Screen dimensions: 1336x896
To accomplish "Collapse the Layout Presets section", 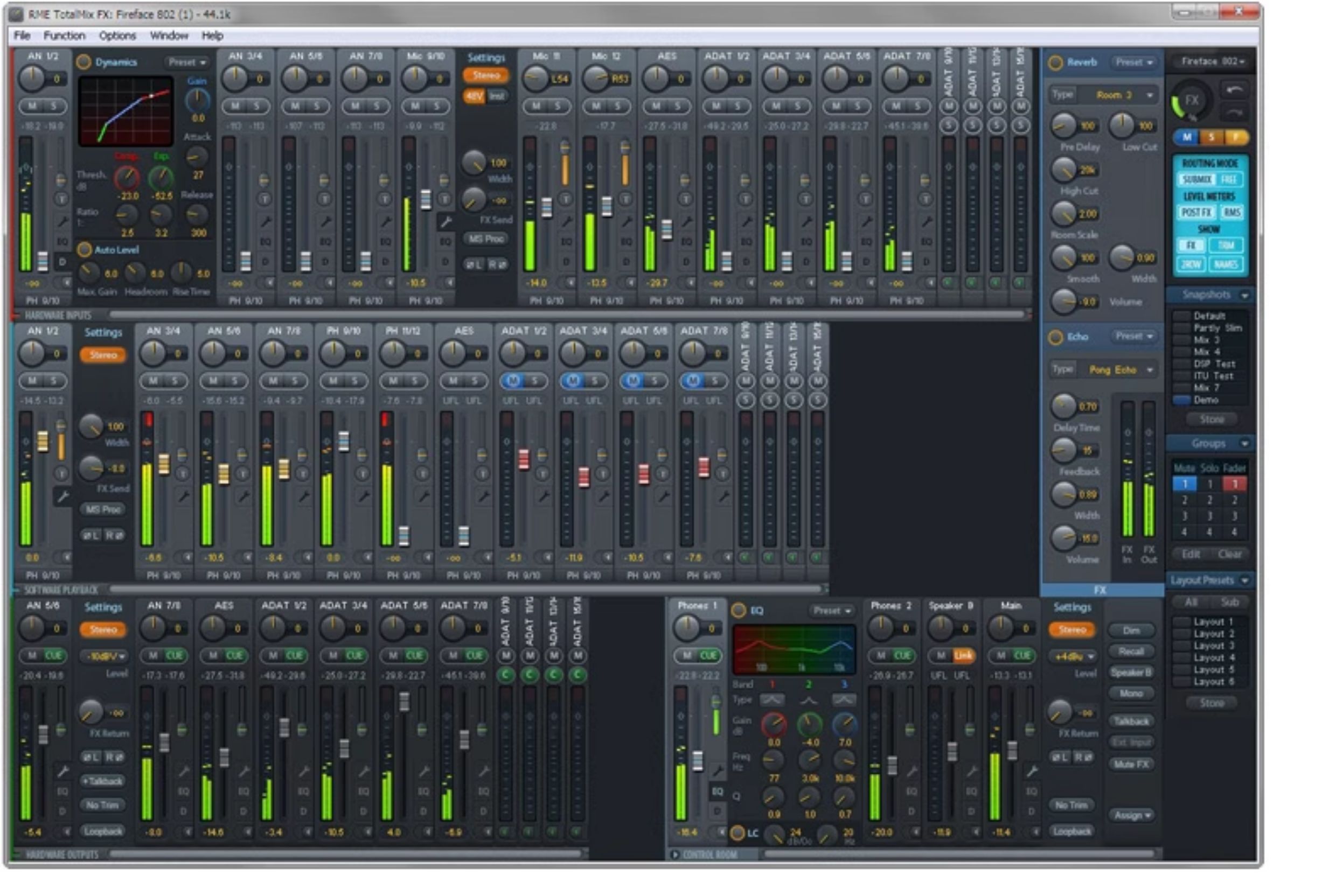I will pos(1244,580).
